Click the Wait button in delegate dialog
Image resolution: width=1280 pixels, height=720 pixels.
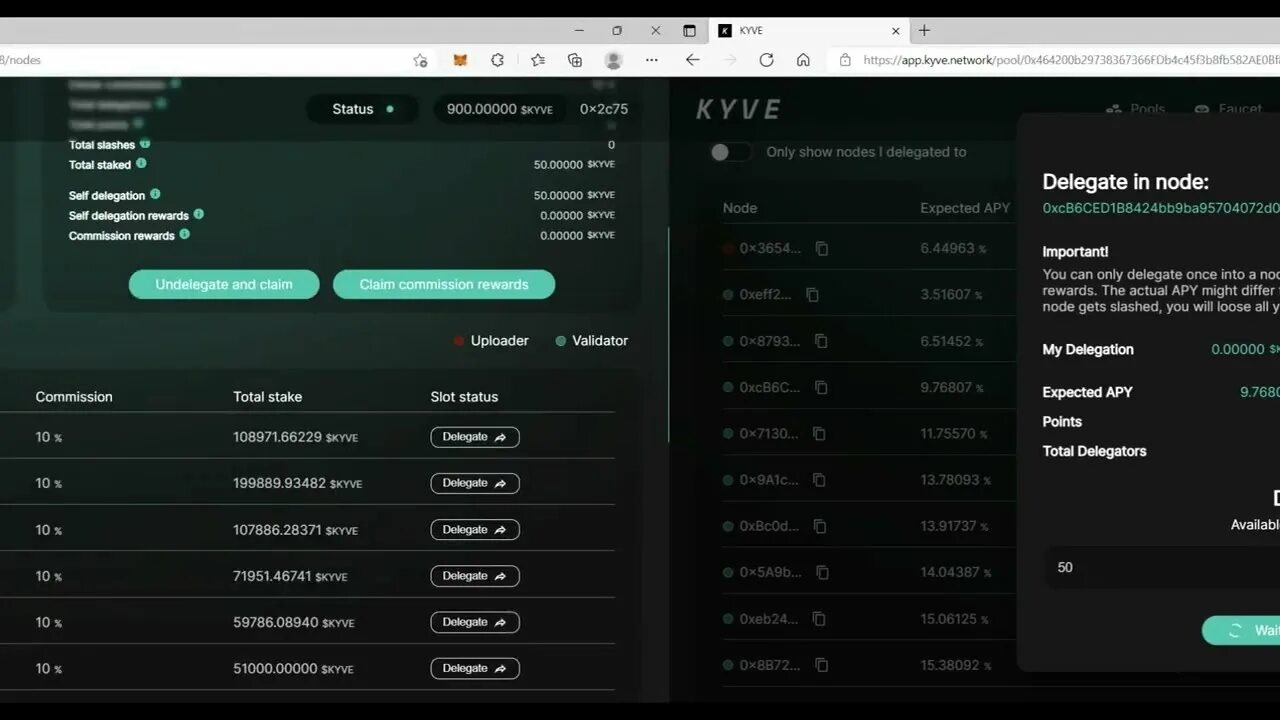click(x=1241, y=630)
